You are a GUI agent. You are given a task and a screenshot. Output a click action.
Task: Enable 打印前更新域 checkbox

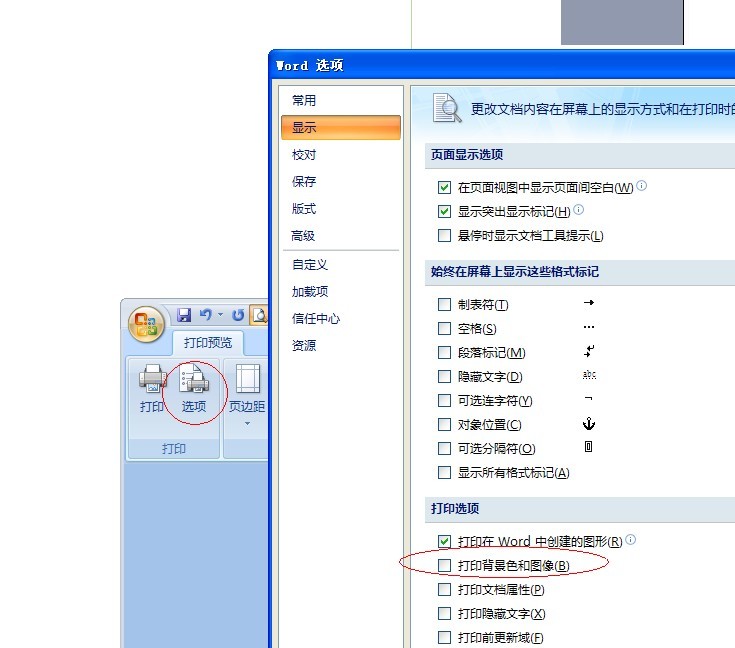(x=444, y=637)
